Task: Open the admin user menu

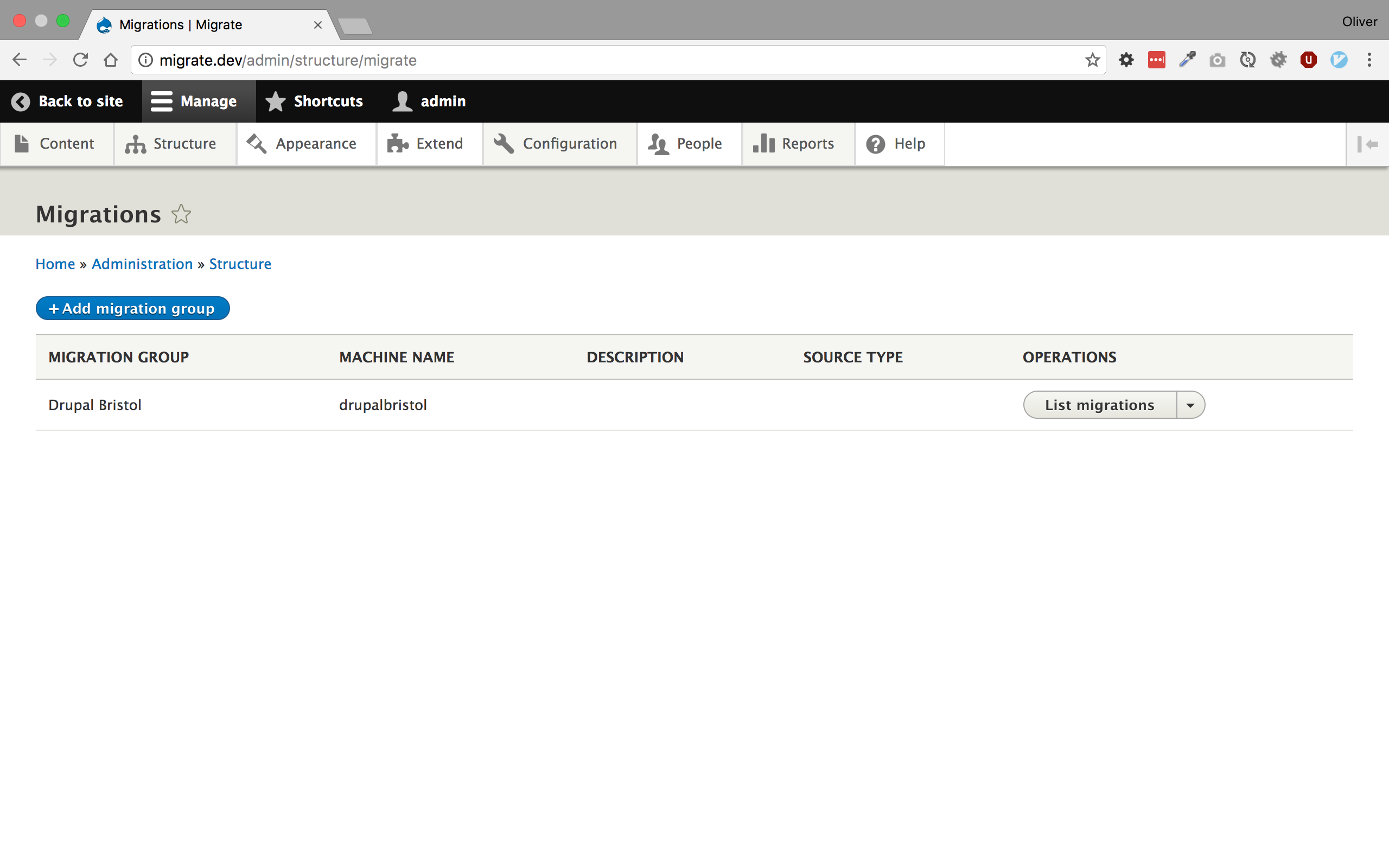Action: 429,101
